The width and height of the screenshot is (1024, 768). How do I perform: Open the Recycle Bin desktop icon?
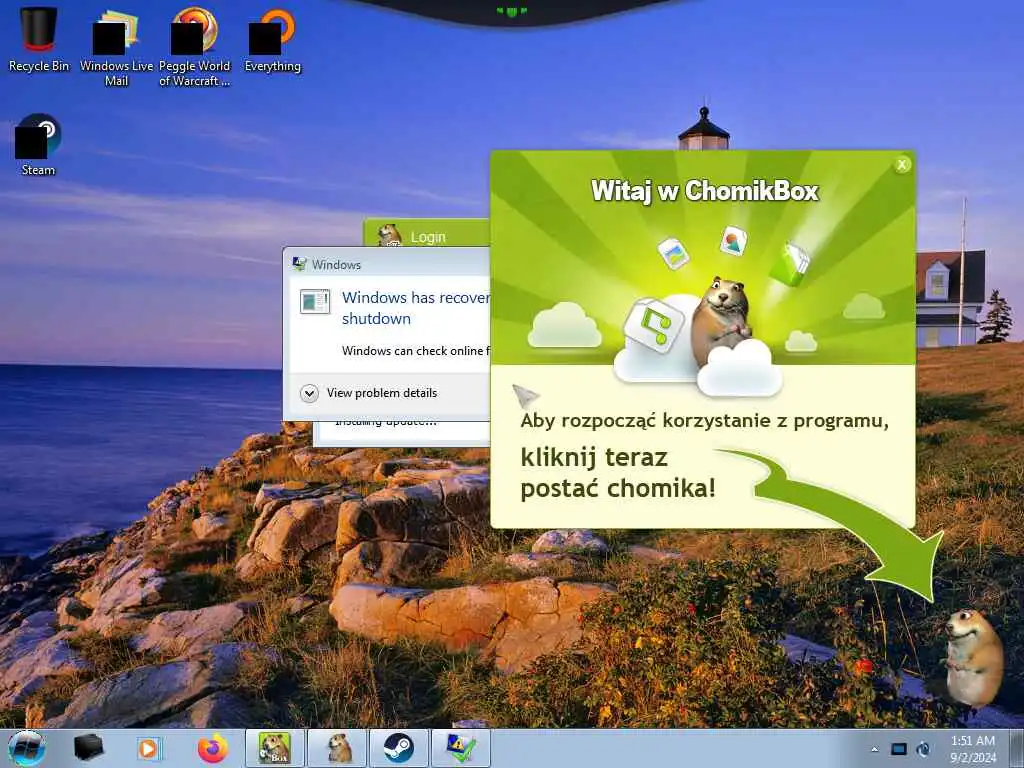click(x=39, y=39)
